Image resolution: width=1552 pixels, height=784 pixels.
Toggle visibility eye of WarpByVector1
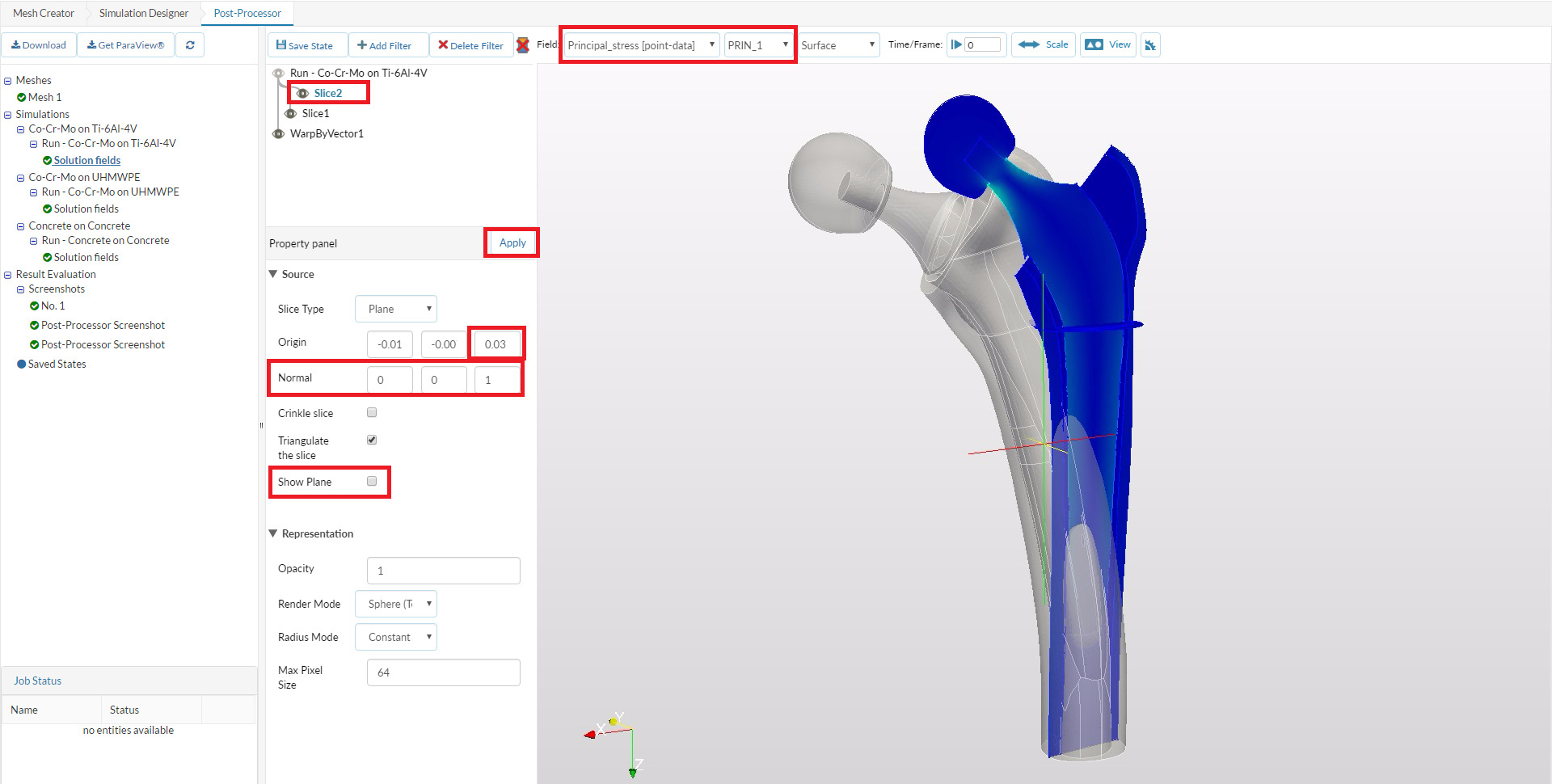(278, 133)
